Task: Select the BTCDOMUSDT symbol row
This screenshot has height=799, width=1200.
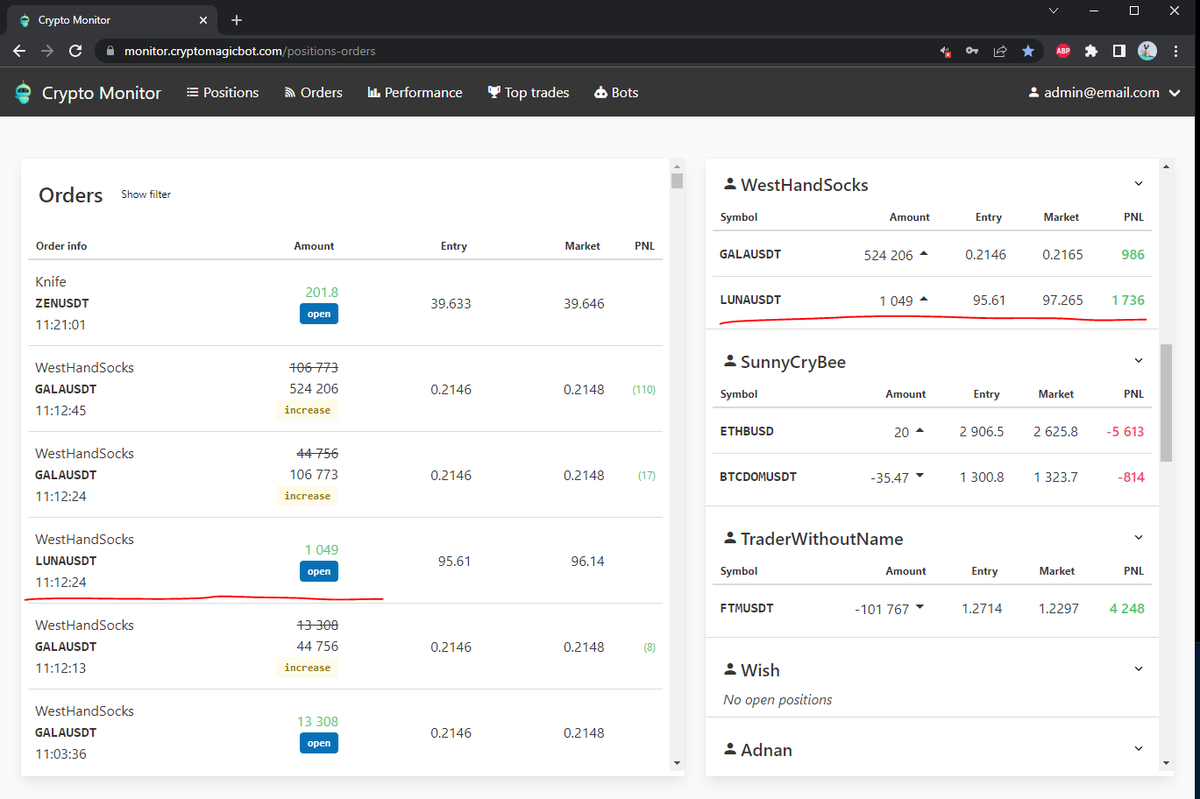Action: coord(932,477)
